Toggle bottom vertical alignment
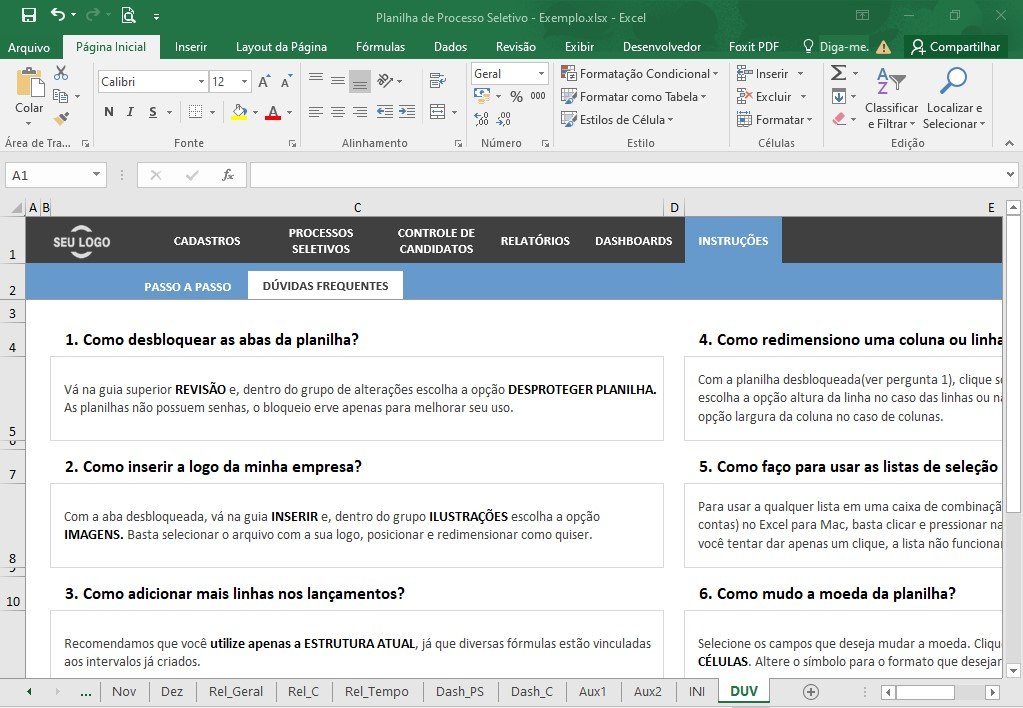 [359, 82]
